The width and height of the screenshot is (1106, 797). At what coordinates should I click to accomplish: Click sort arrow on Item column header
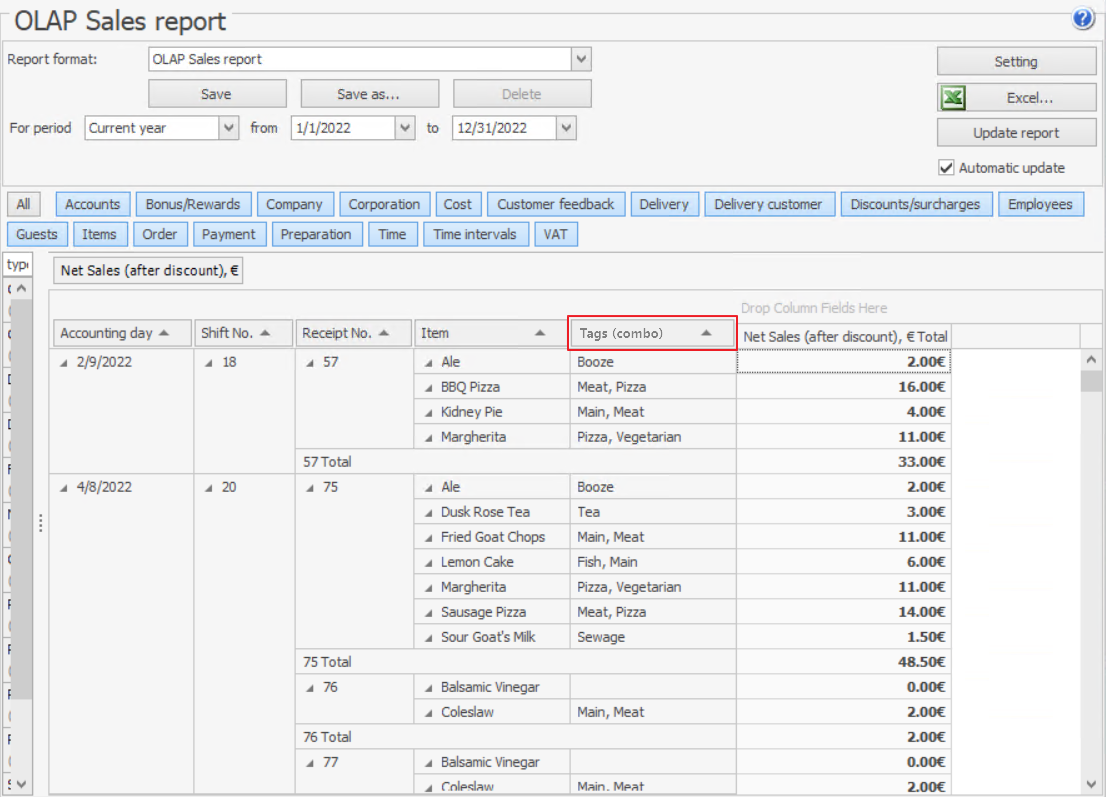pyautogui.click(x=540, y=333)
